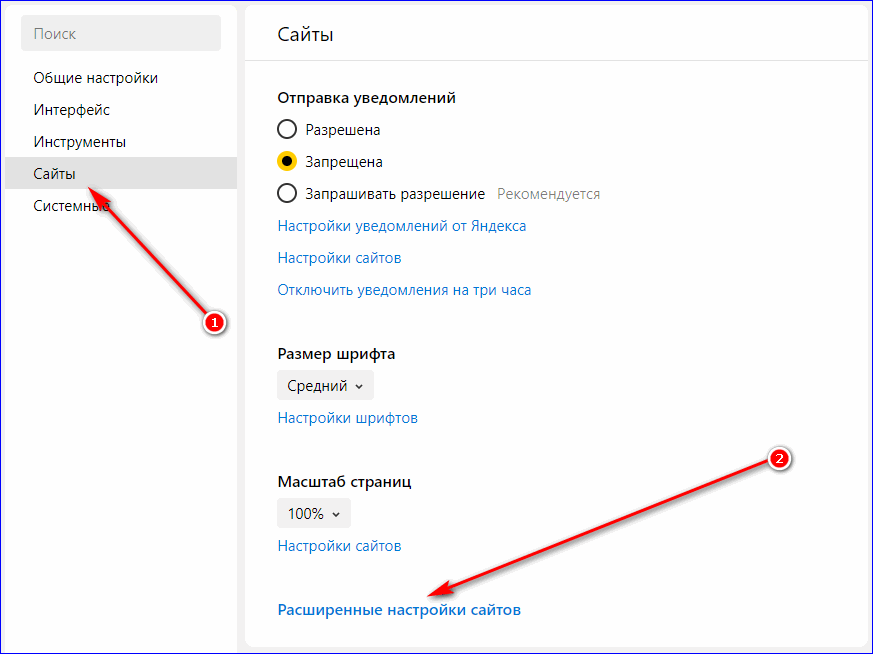Select the Разрешена radio button
Screen dimensions: 873x654
pos(287,130)
